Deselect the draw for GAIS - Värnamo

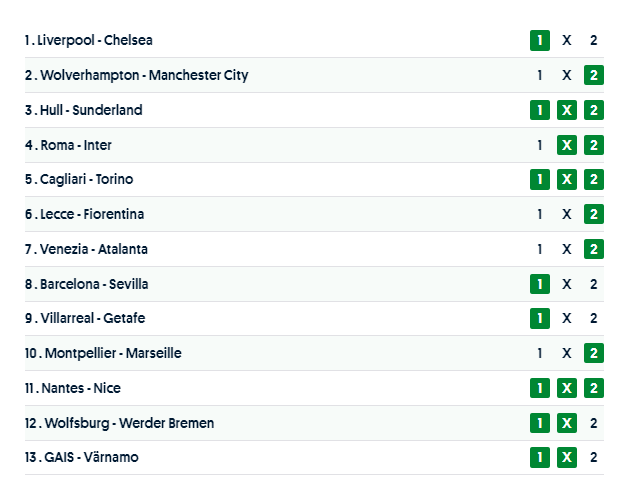(x=567, y=457)
